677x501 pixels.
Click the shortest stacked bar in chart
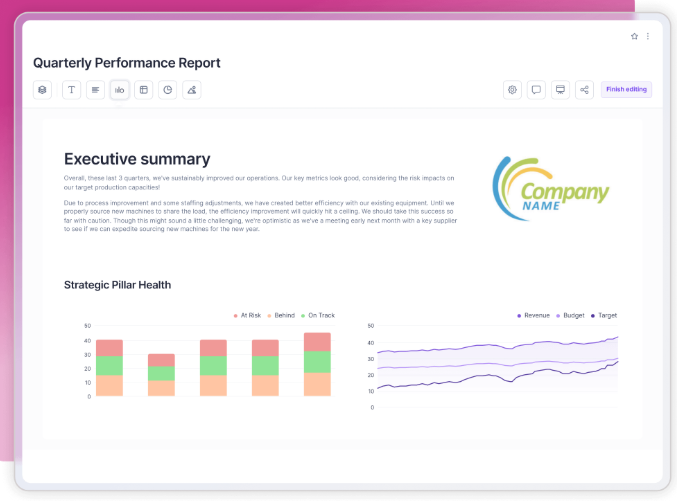tap(161, 375)
